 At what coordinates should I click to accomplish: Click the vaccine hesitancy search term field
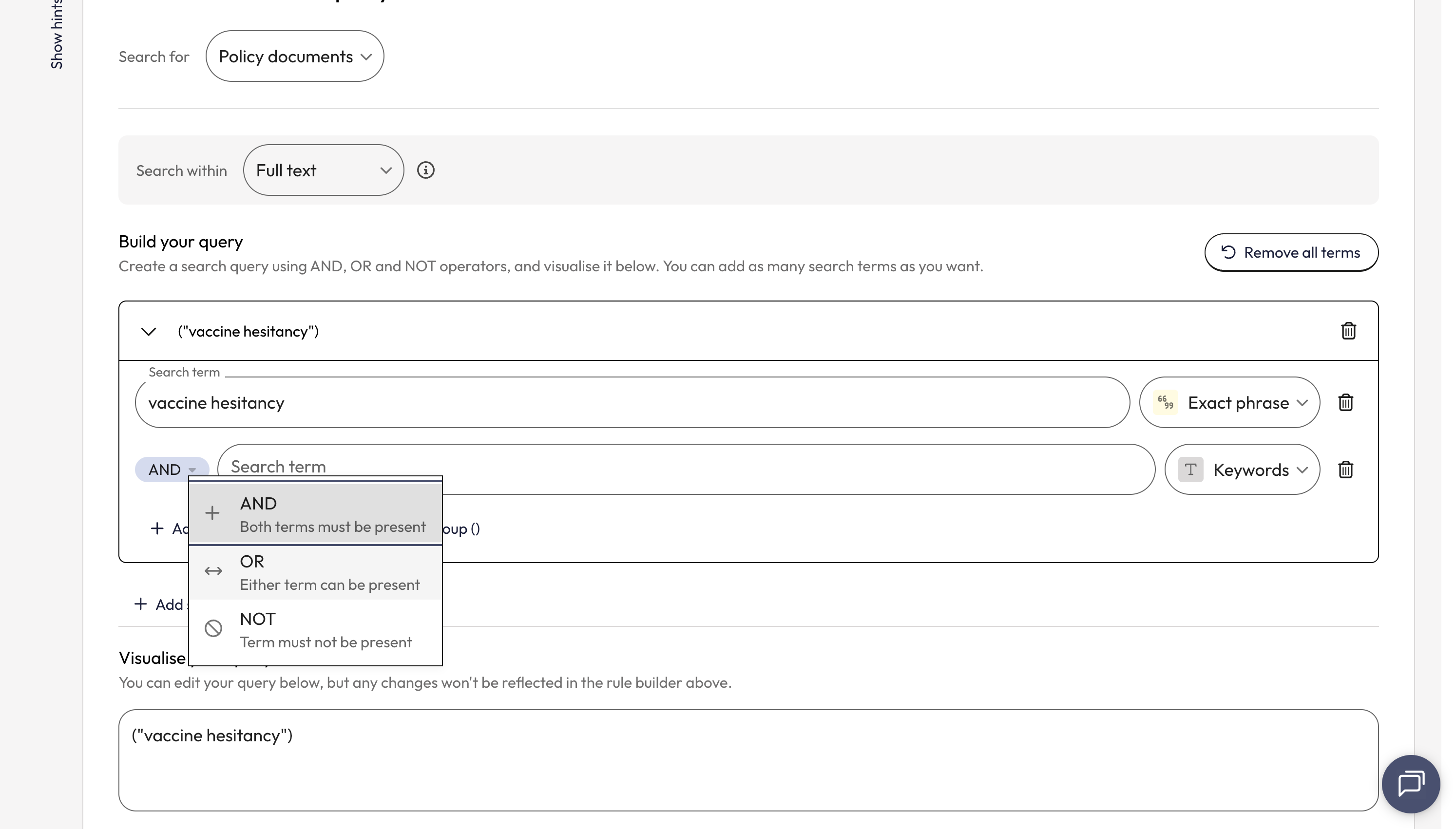point(632,402)
